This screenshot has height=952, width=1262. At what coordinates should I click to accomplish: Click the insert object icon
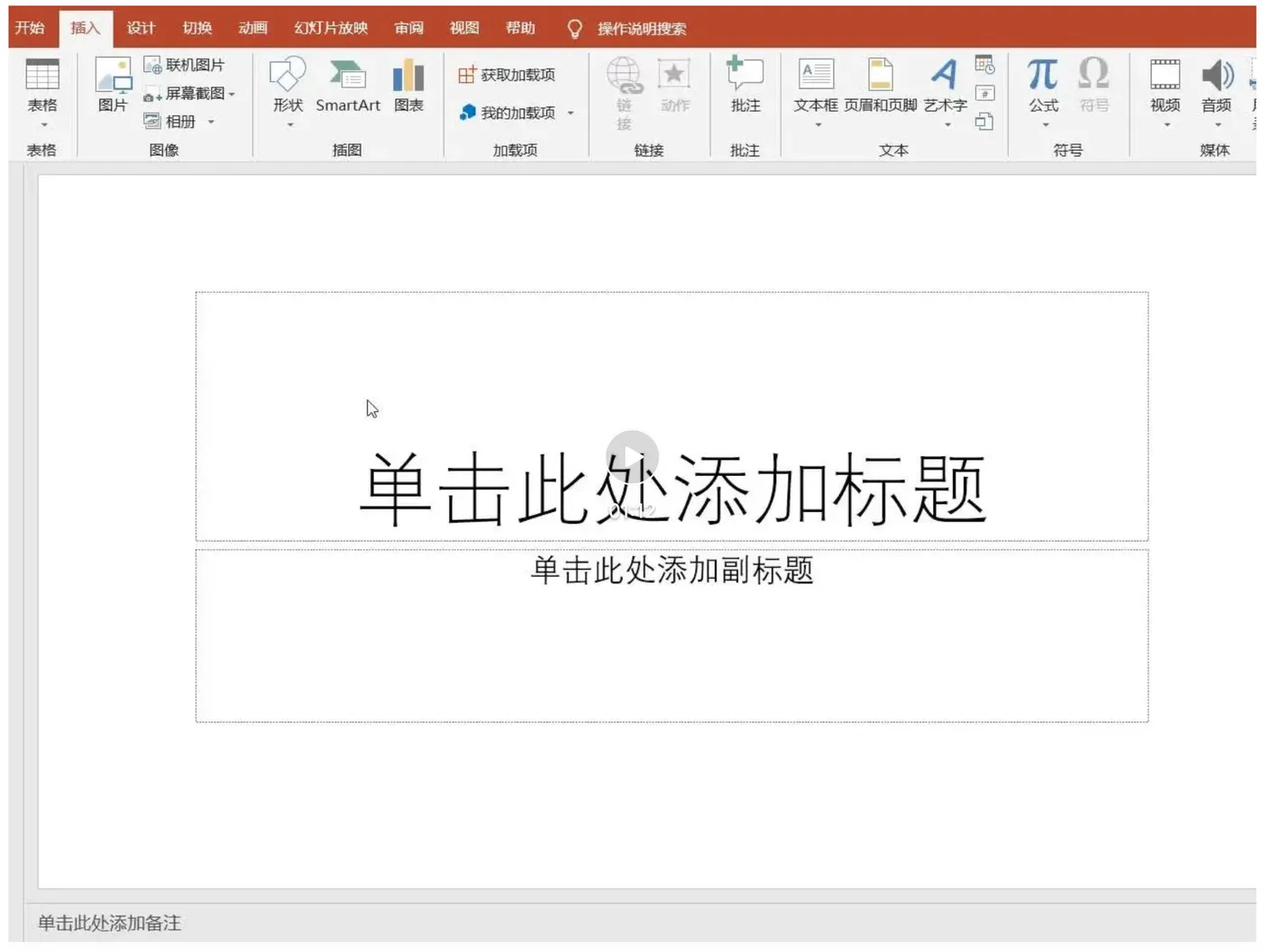pyautogui.click(x=984, y=121)
